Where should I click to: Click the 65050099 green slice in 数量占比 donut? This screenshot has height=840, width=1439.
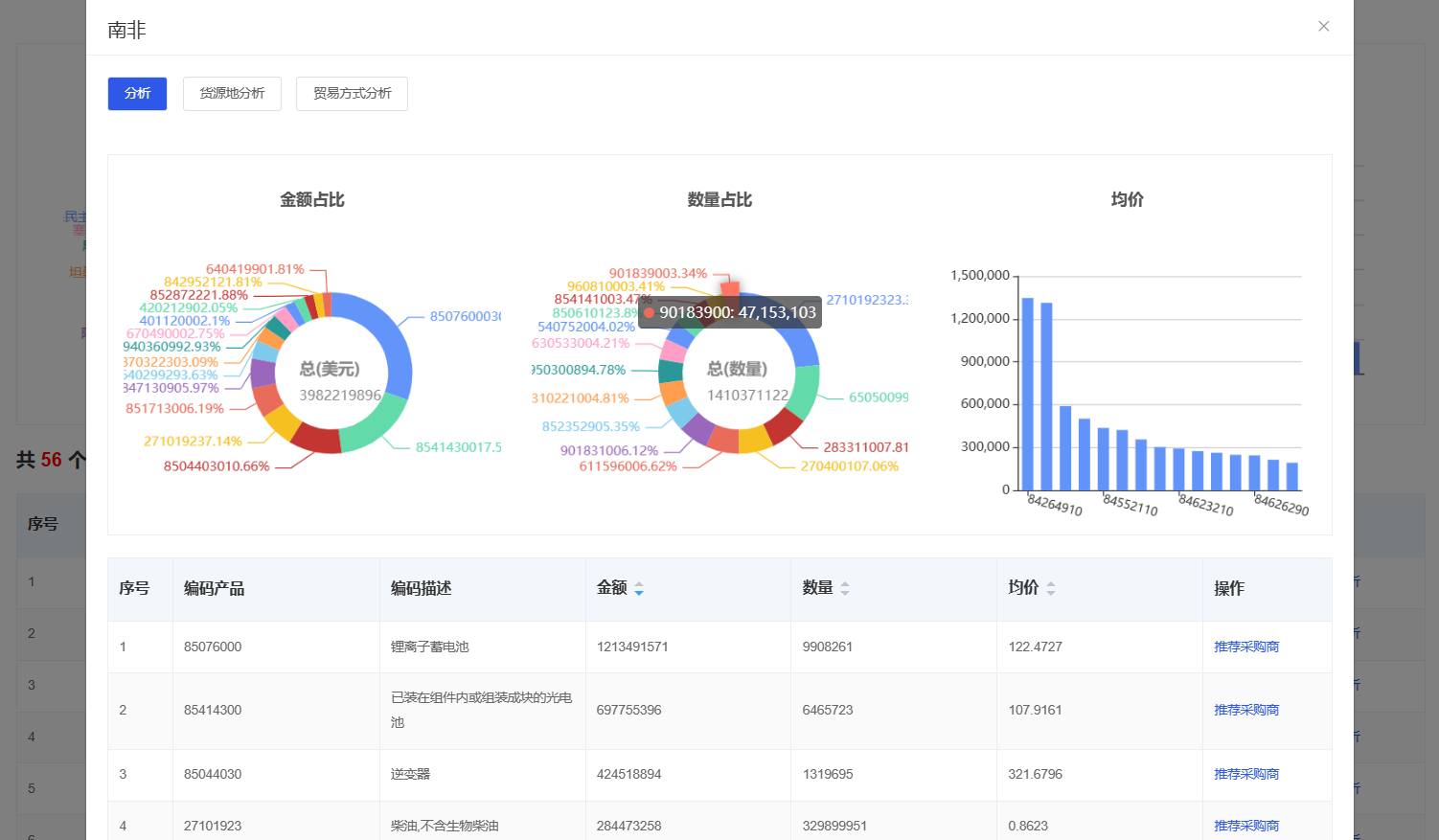(803, 394)
